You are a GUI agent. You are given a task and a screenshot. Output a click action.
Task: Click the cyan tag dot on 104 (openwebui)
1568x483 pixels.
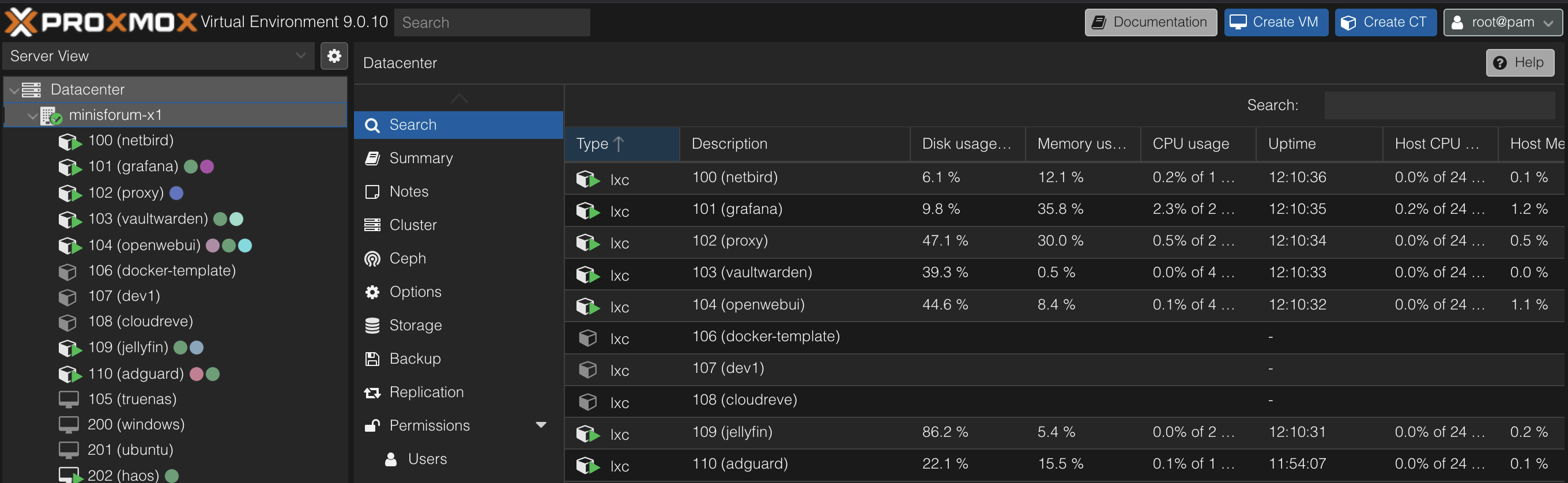coord(244,245)
